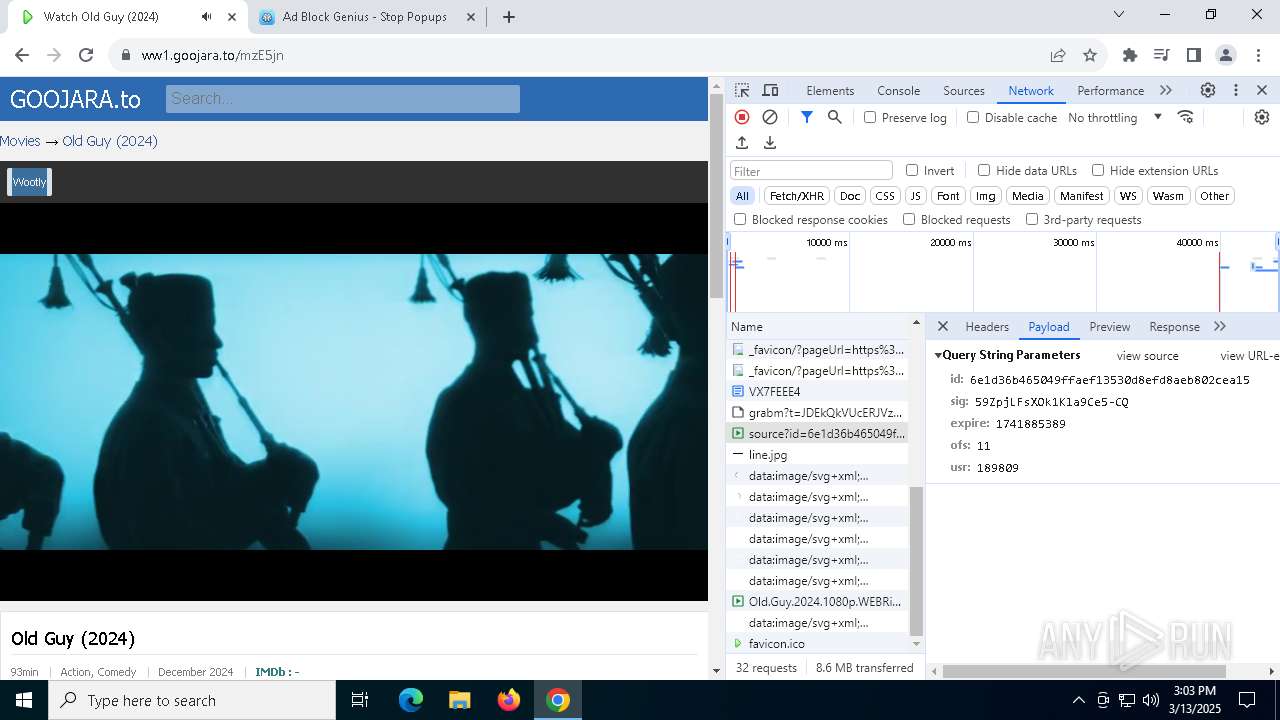Check Blocked requests
The image size is (1280, 720).
coord(909,219)
